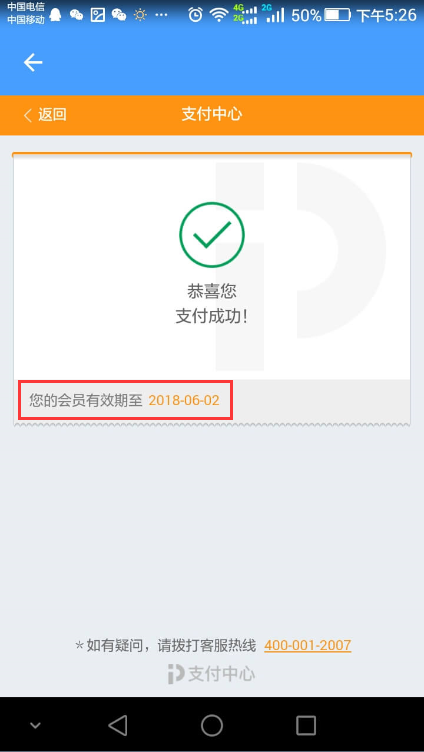Tap the green checkmark success icon

212,235
